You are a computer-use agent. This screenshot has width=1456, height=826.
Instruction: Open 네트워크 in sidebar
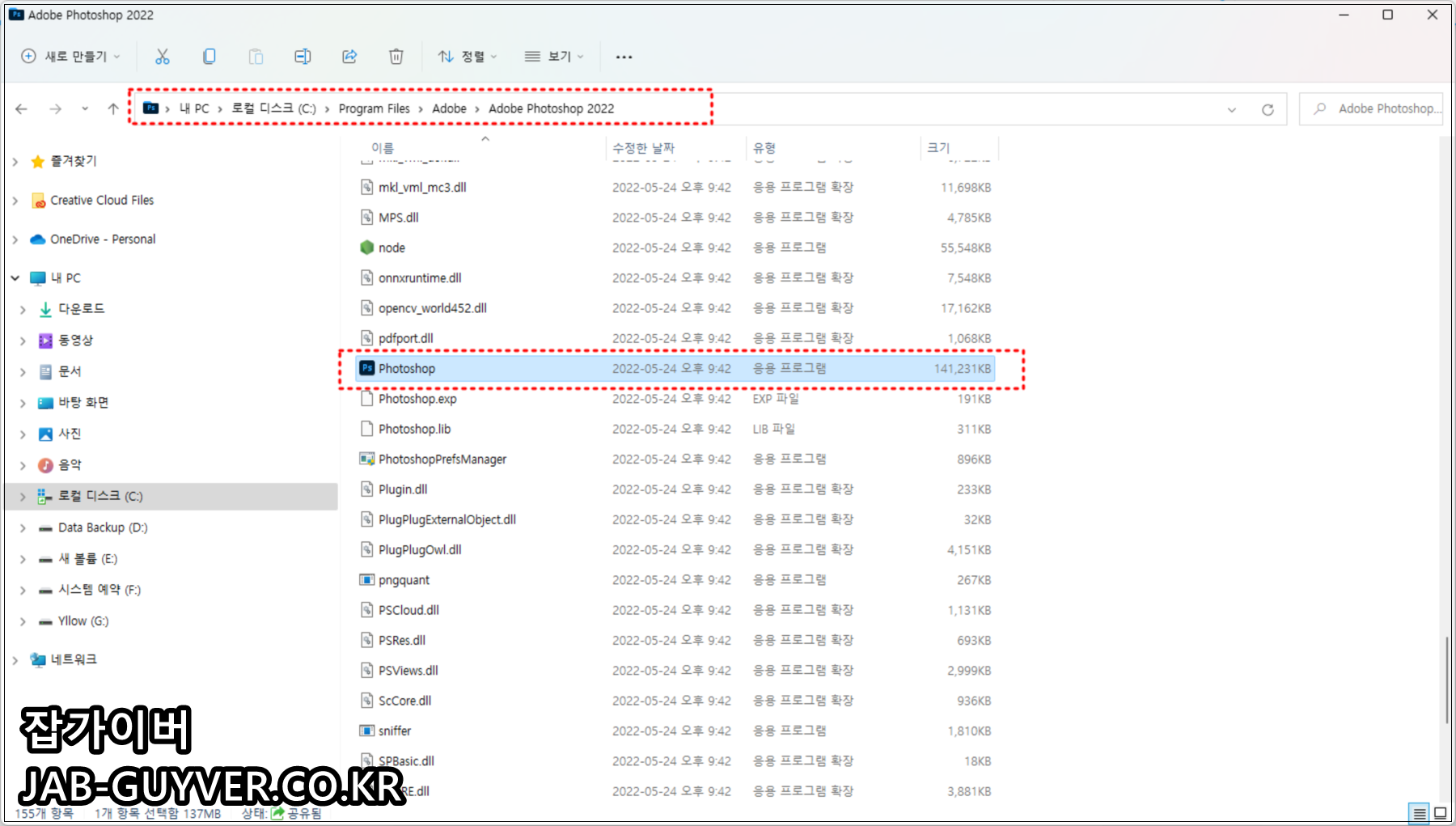point(74,659)
